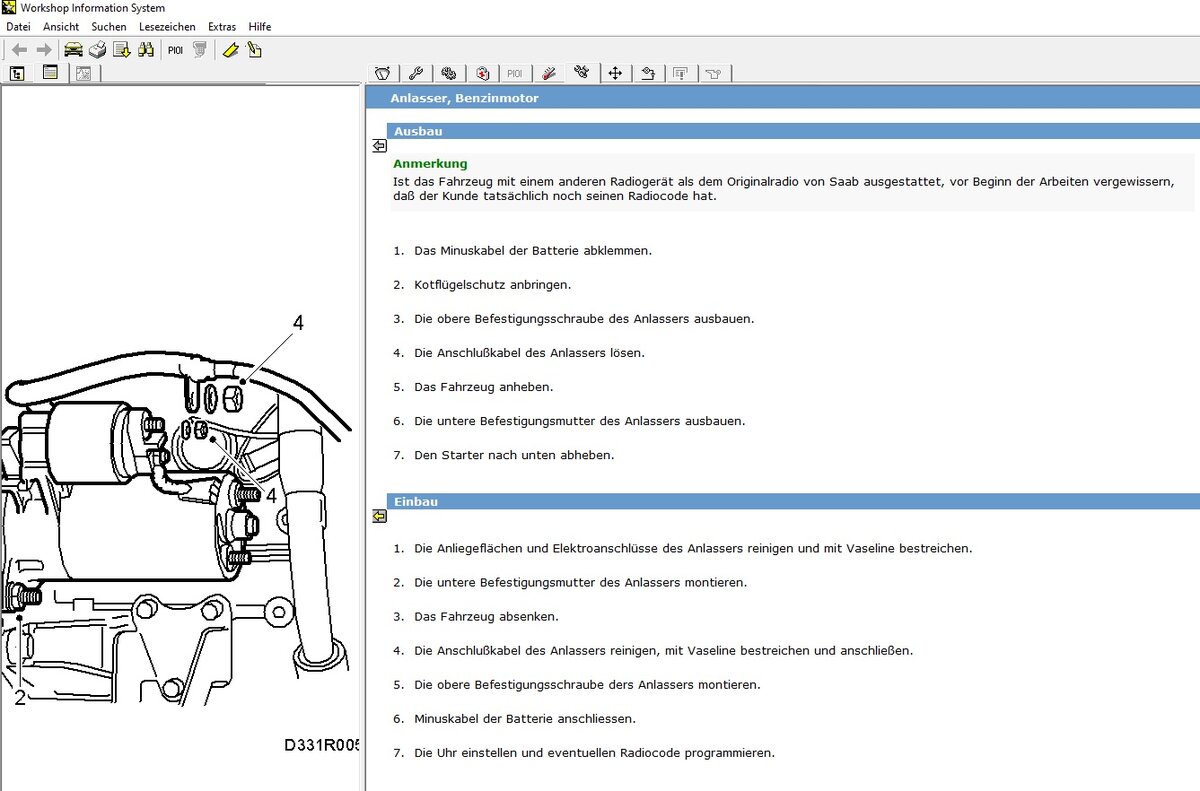Screen dimensions: 1200x791
Task: Switch to the tree structure tab in left panel
Action: click(x=17, y=73)
